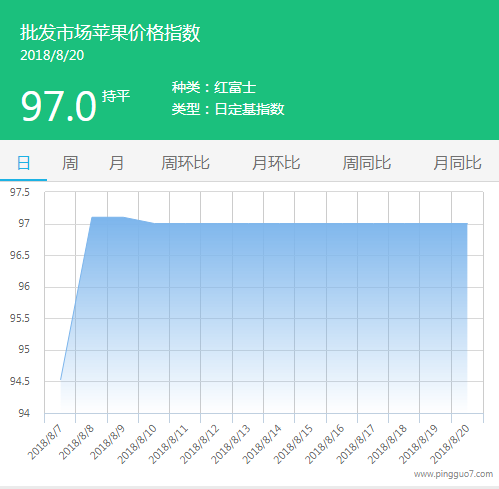Select the 日 daily tab
499x489 pixels.
[23, 163]
